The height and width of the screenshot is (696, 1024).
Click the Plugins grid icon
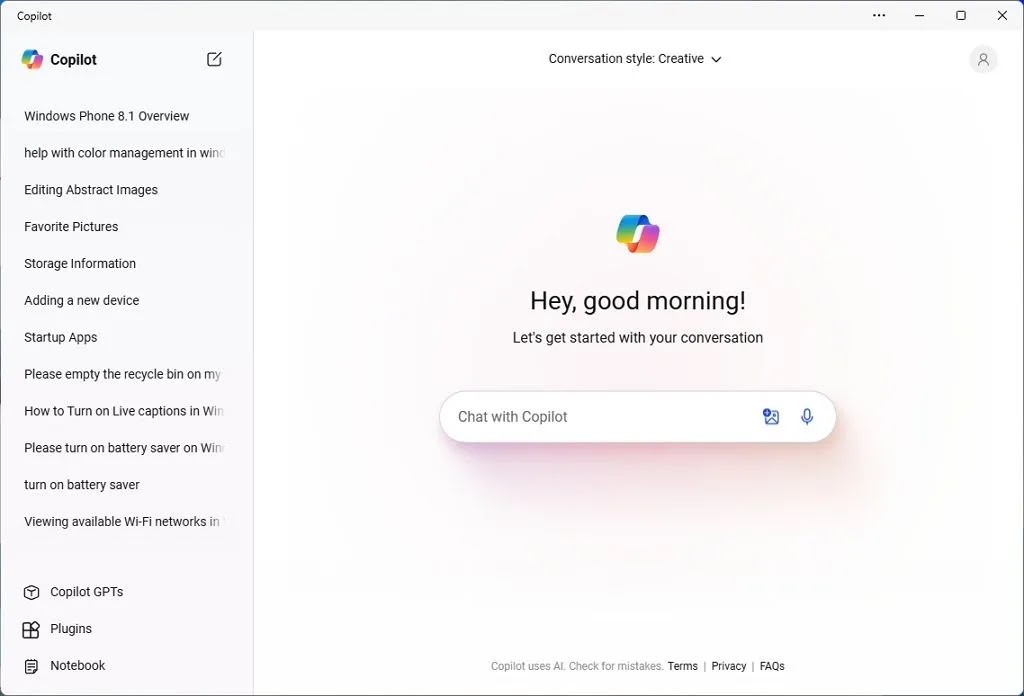(x=31, y=629)
